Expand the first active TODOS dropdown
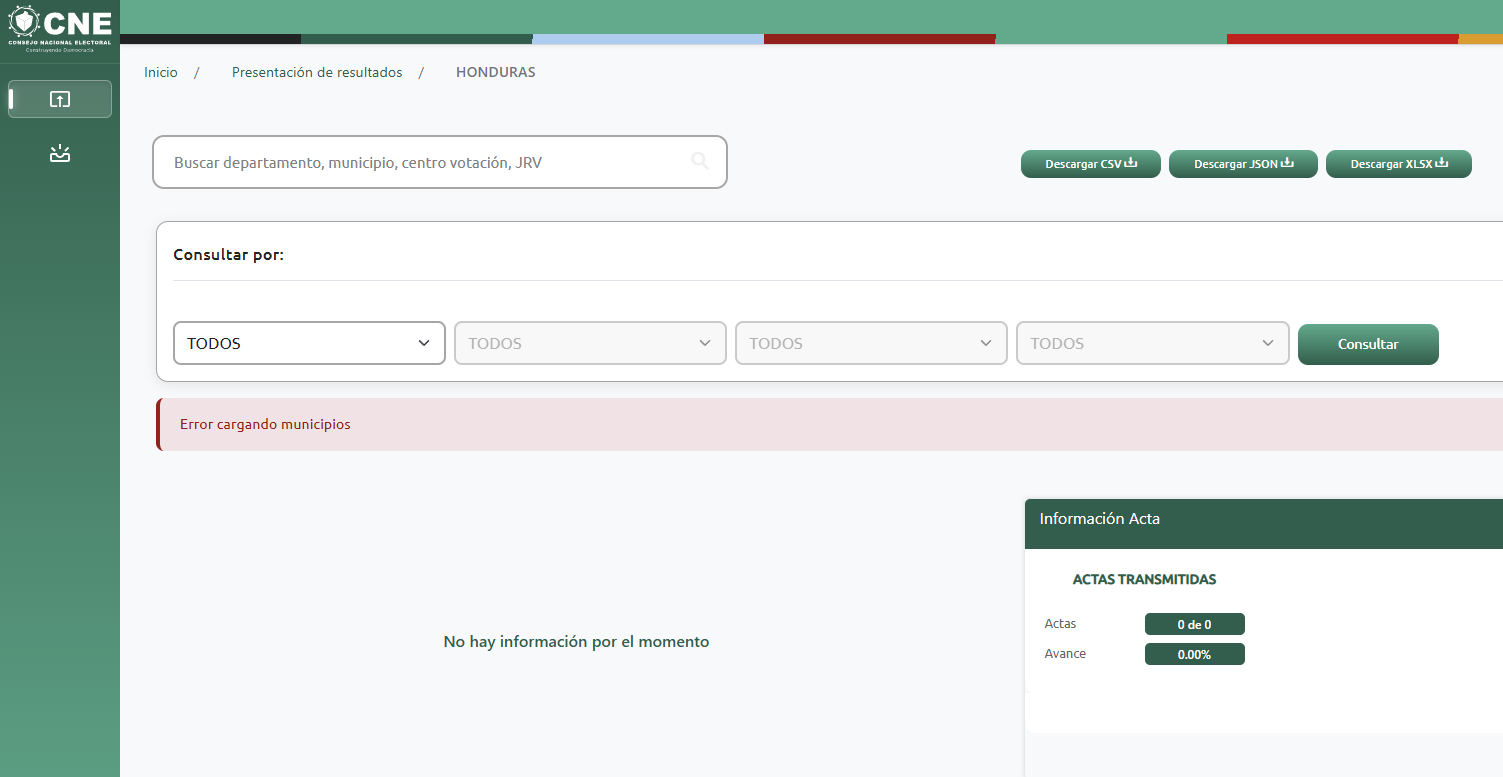 pos(309,343)
